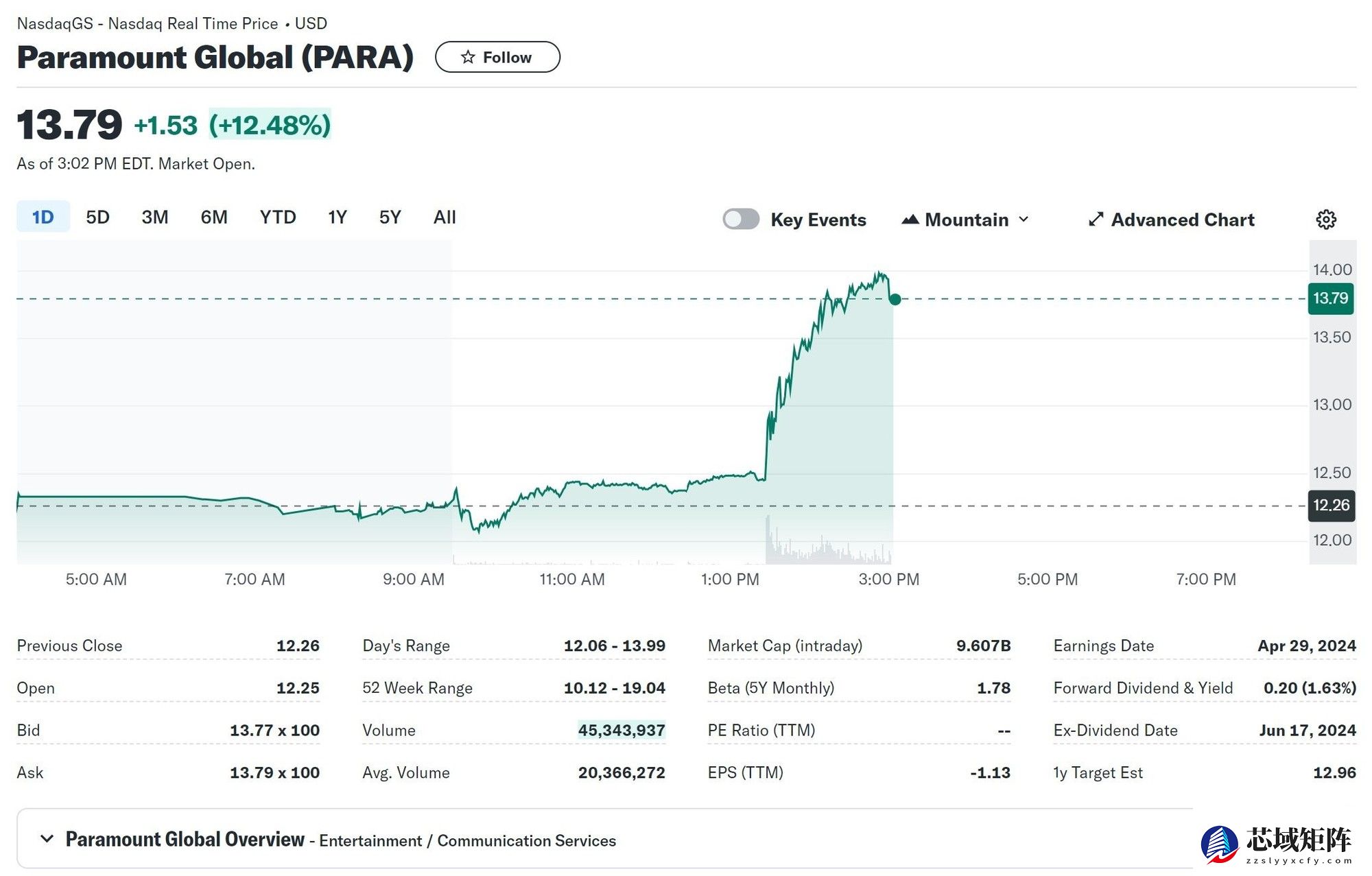Viewport: 1372px width, 876px height.
Task: Click the star icon on the Follow button
Action: (468, 57)
